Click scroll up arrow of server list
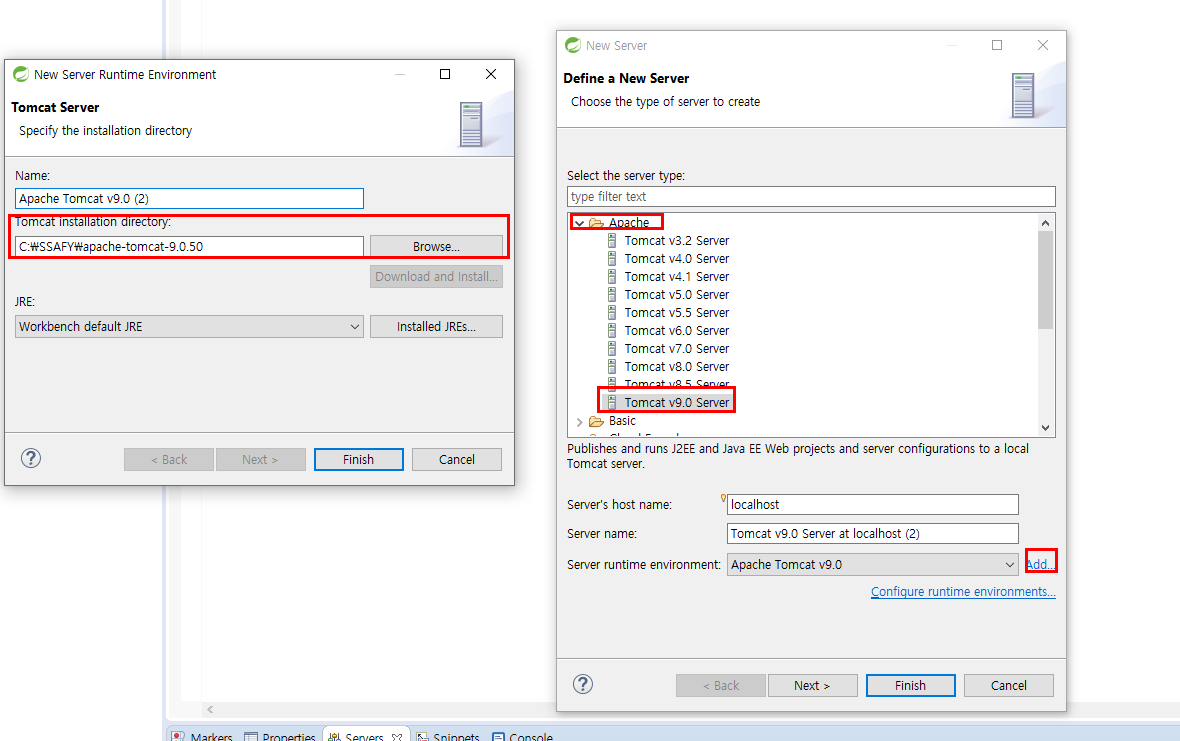 [1045, 223]
